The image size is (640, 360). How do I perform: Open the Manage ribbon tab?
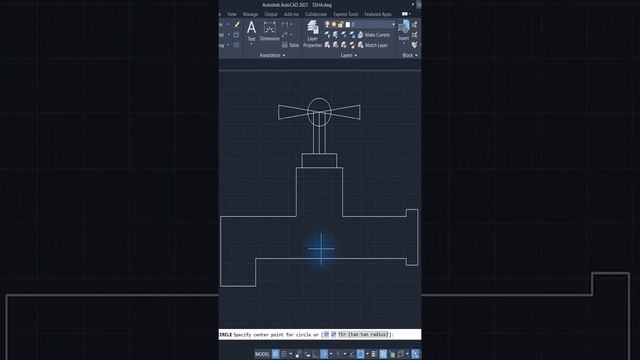coord(250,14)
